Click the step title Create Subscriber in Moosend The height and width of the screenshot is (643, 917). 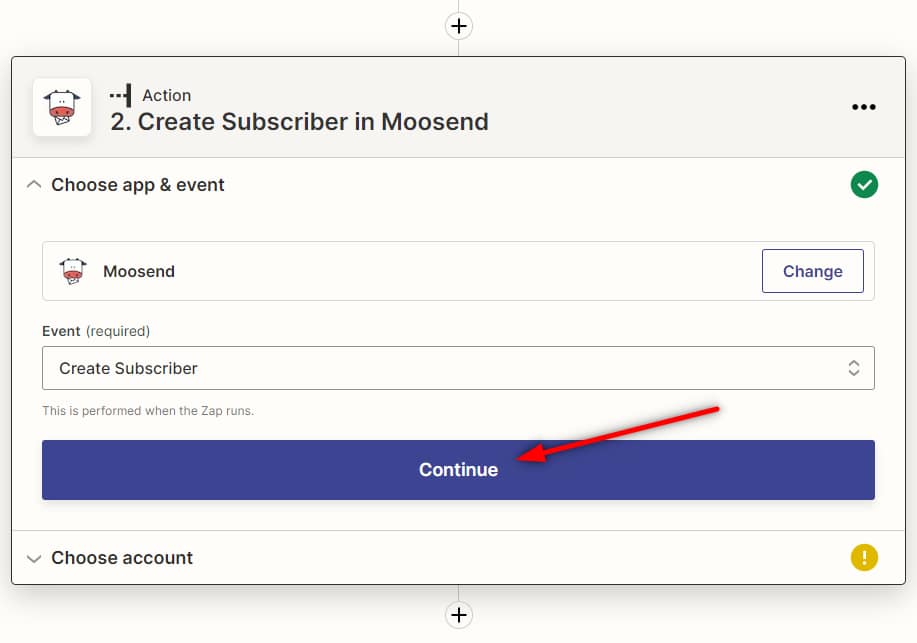point(299,122)
